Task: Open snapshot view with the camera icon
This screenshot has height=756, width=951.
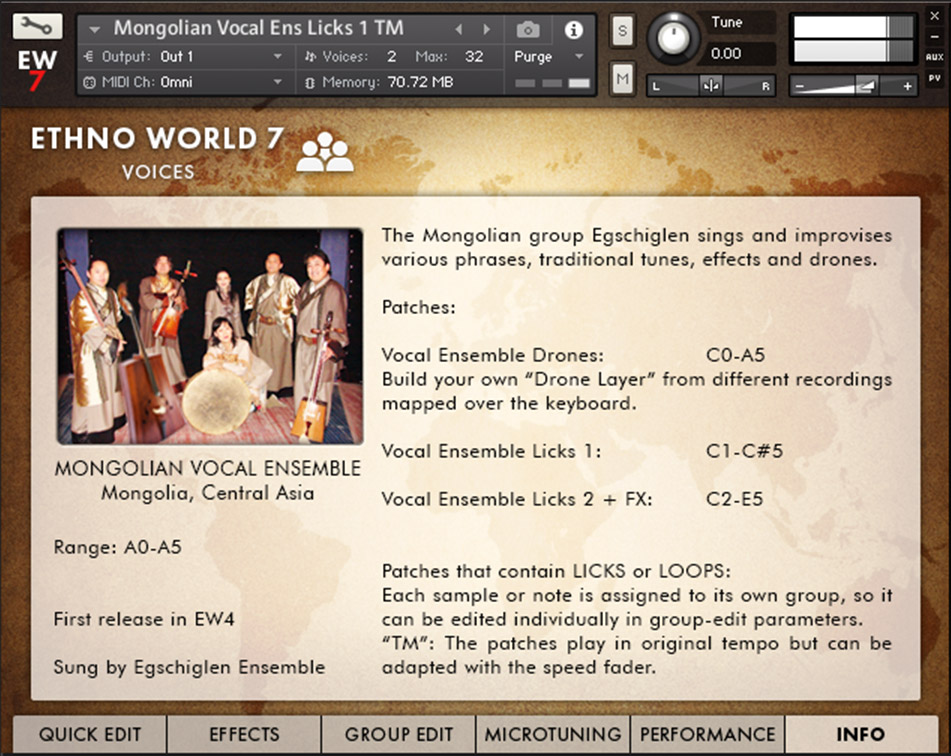Action: pos(528,29)
